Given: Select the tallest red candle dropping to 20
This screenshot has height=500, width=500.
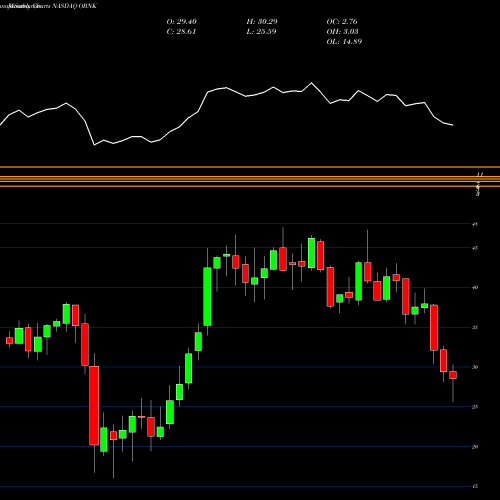Looking at the screenshot, I should (94, 405).
